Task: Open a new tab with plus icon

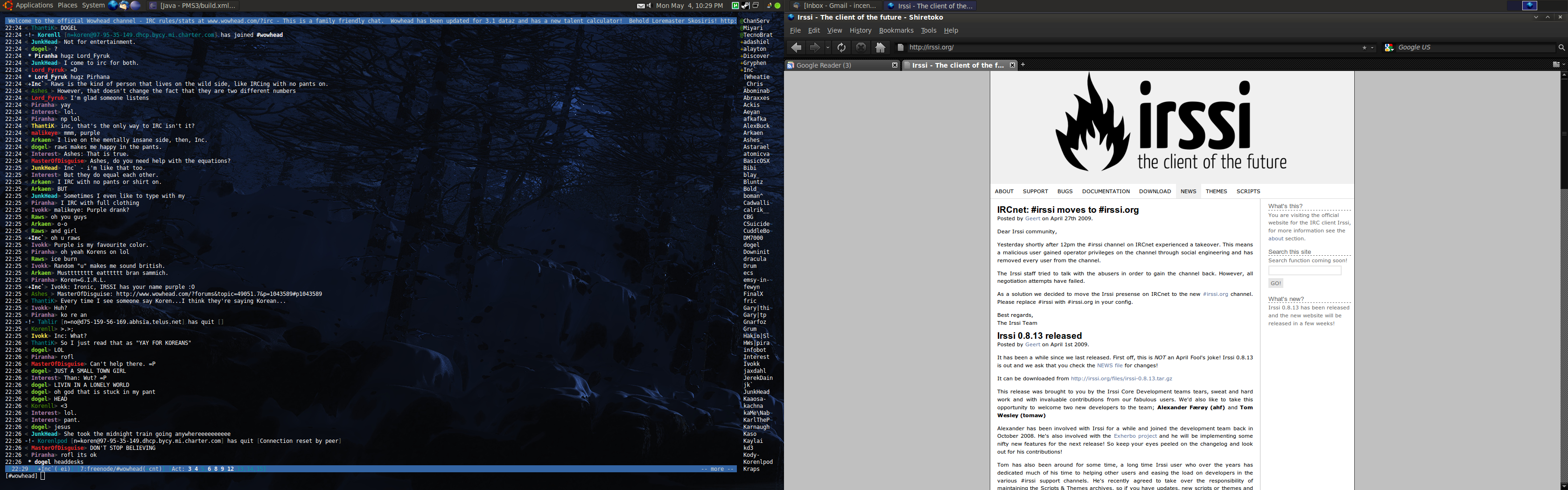Action: [1023, 64]
